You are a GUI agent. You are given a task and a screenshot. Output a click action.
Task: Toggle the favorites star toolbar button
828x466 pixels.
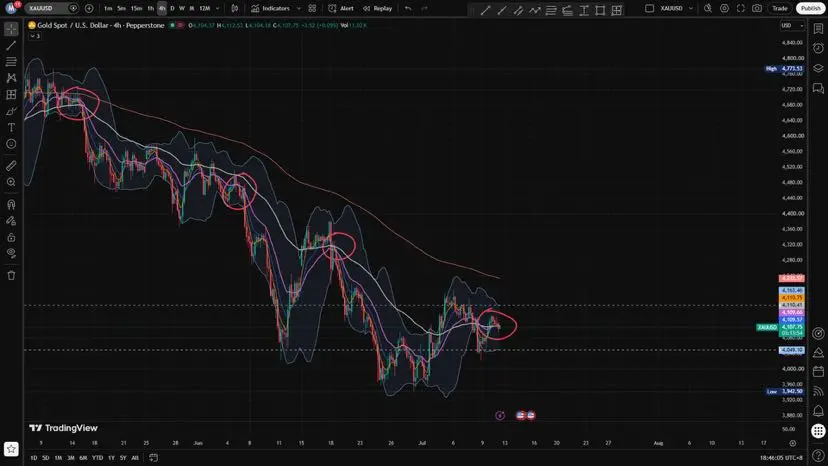point(11,449)
